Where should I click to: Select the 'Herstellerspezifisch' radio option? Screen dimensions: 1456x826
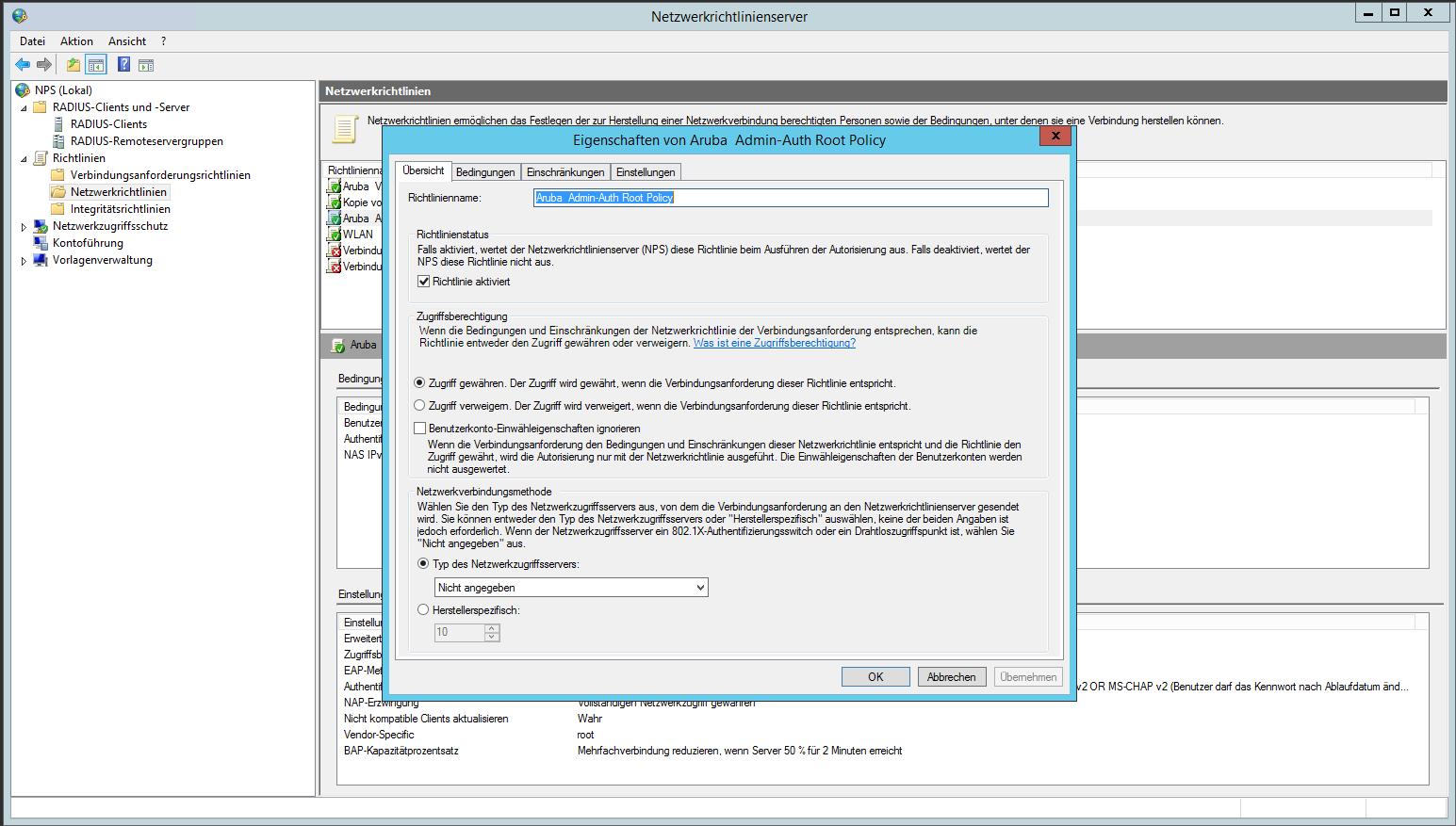click(423, 610)
